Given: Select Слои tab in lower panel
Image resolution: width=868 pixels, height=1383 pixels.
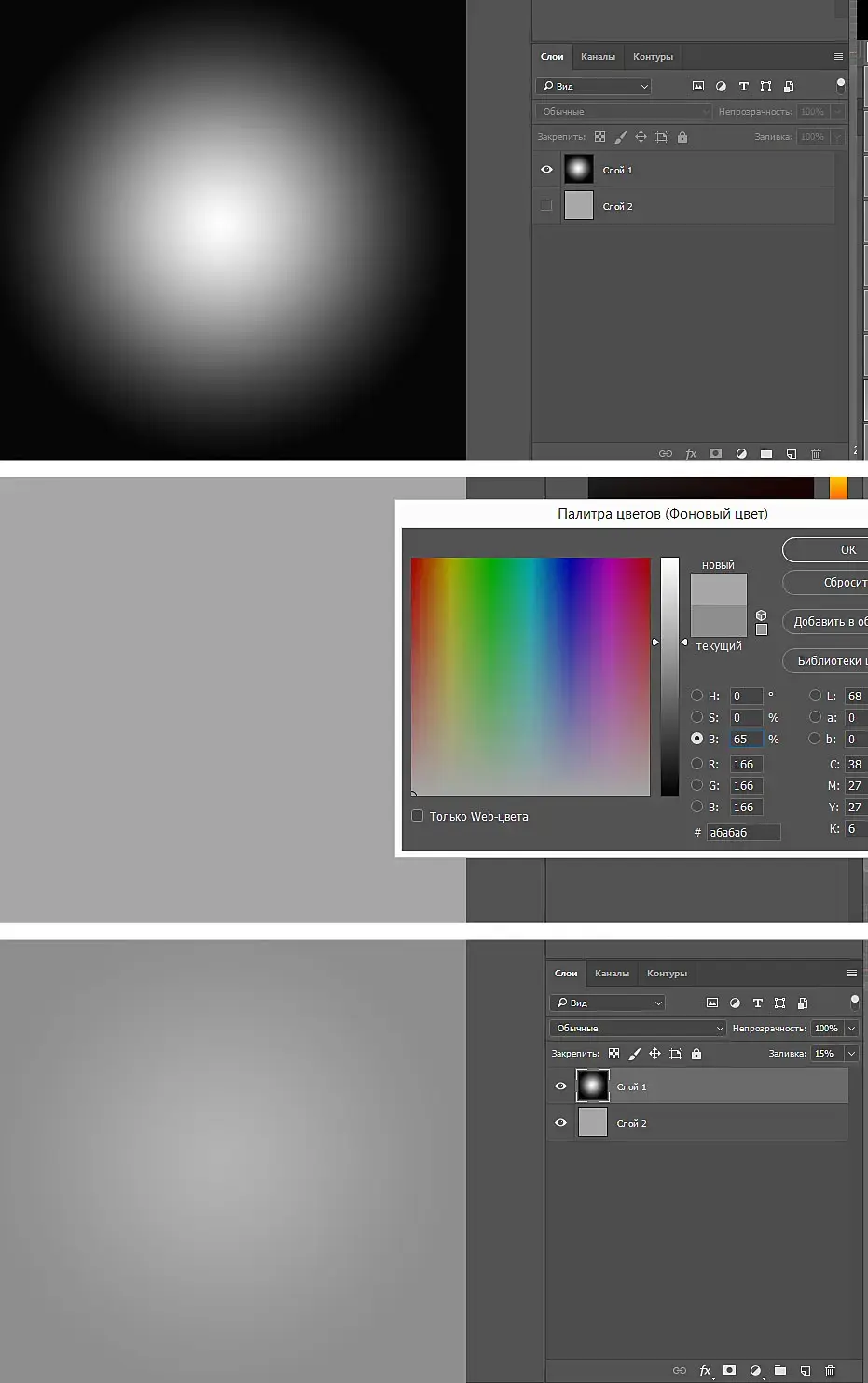Looking at the screenshot, I should pyautogui.click(x=566, y=973).
